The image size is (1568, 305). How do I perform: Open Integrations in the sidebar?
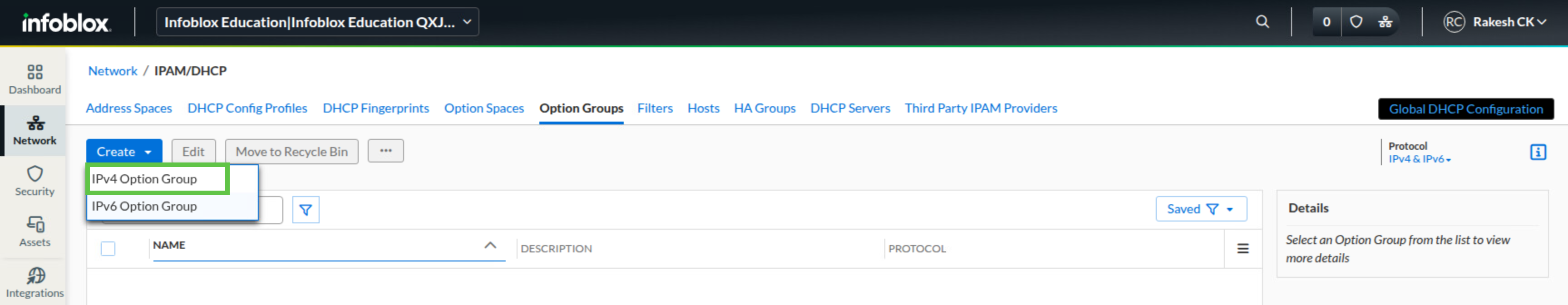35,283
